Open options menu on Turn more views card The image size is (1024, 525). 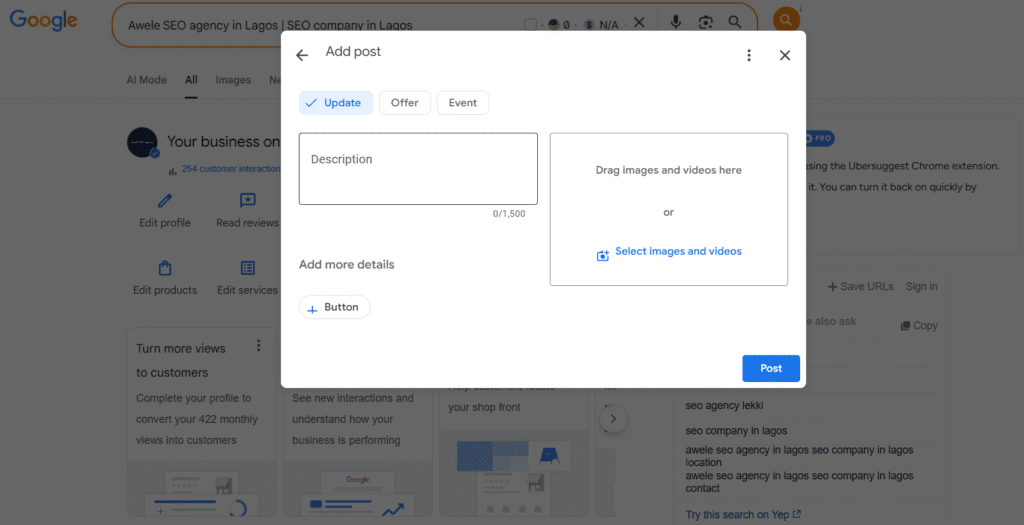coord(258,346)
